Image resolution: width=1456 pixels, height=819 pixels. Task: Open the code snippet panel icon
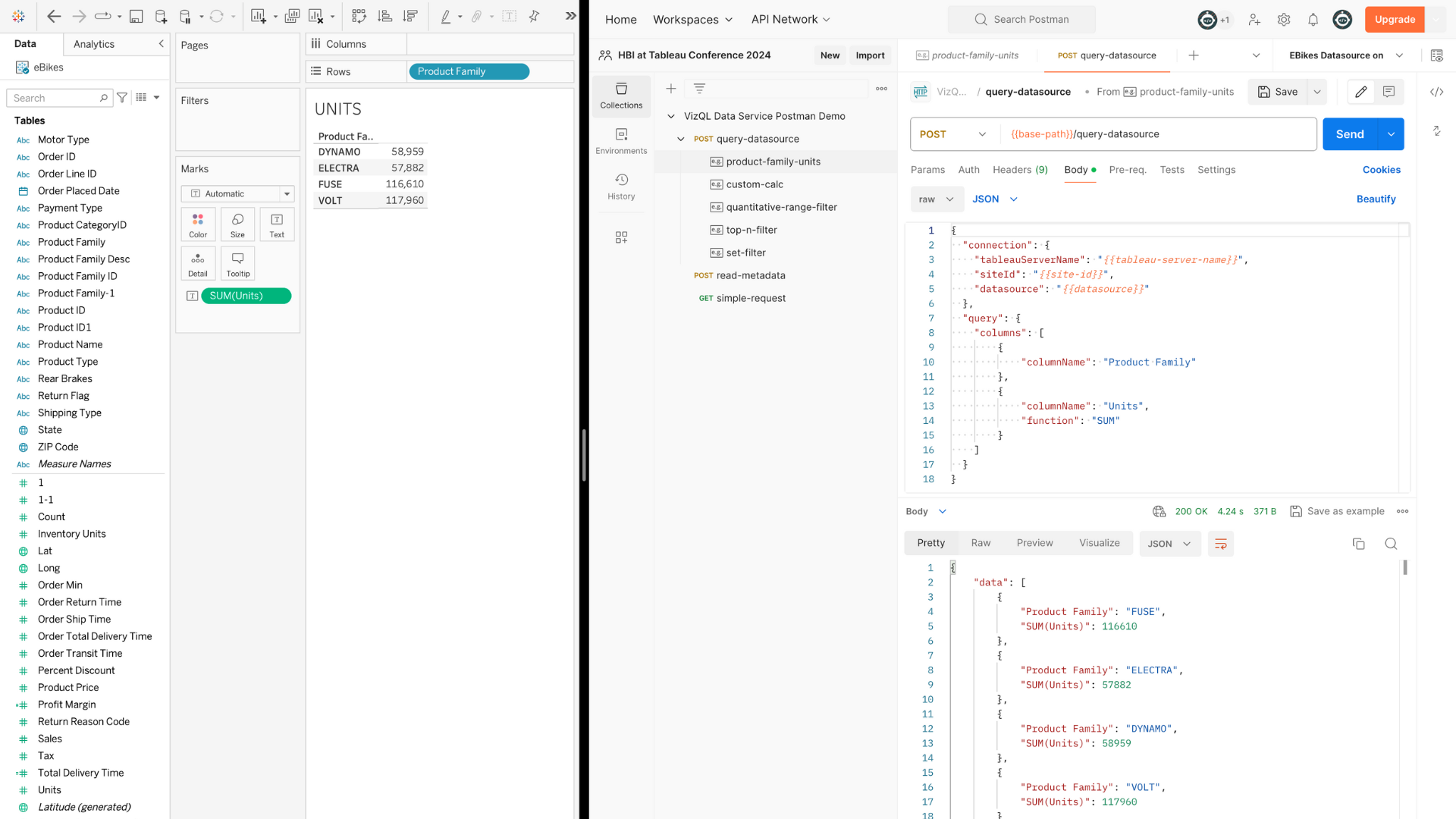tap(1436, 92)
